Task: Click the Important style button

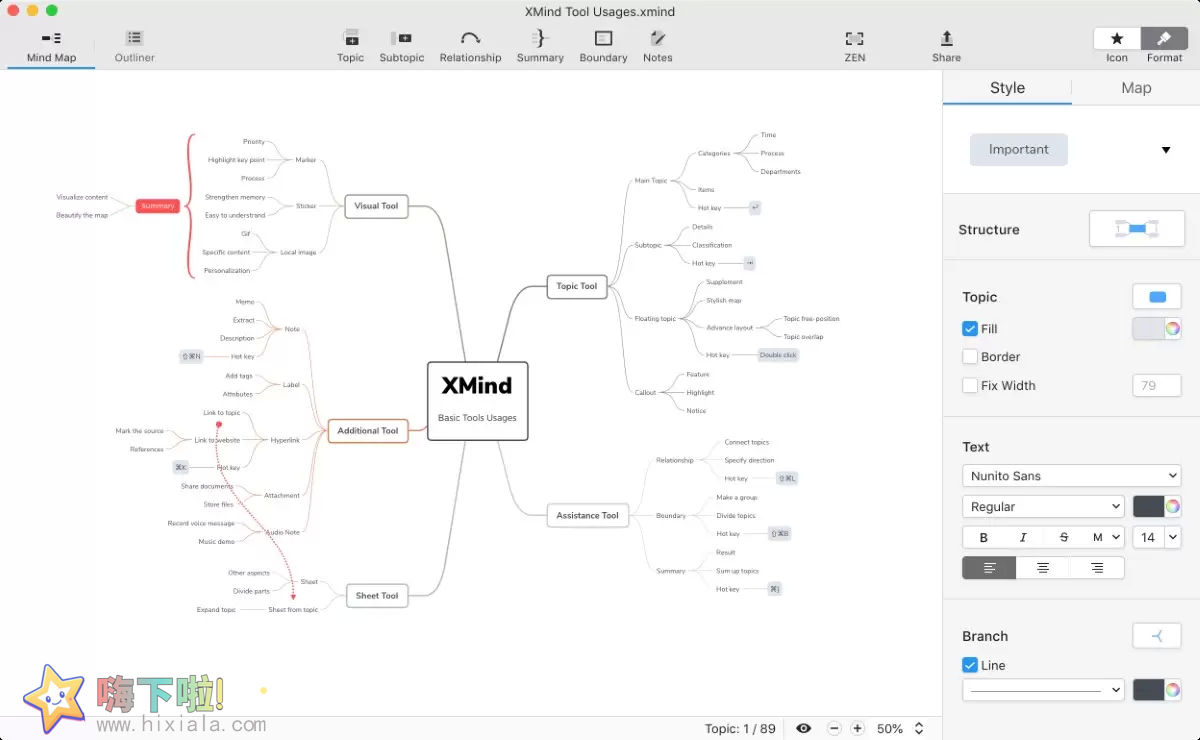Action: [1018, 150]
